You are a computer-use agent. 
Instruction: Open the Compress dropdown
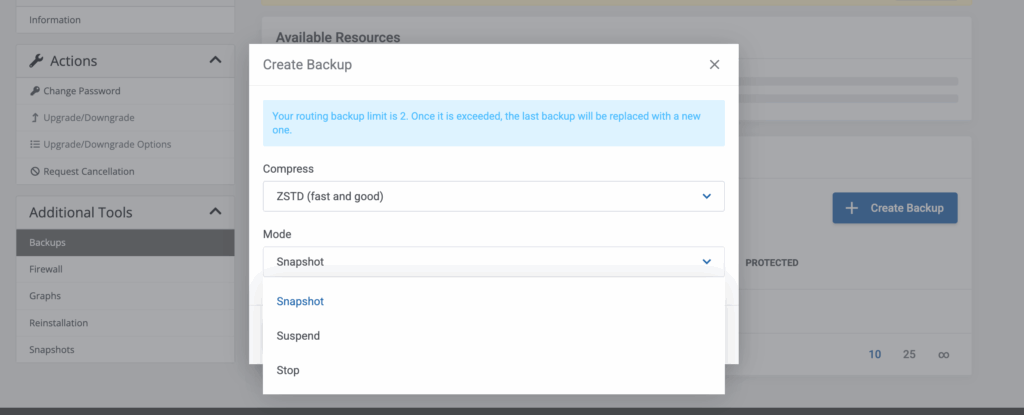493,196
